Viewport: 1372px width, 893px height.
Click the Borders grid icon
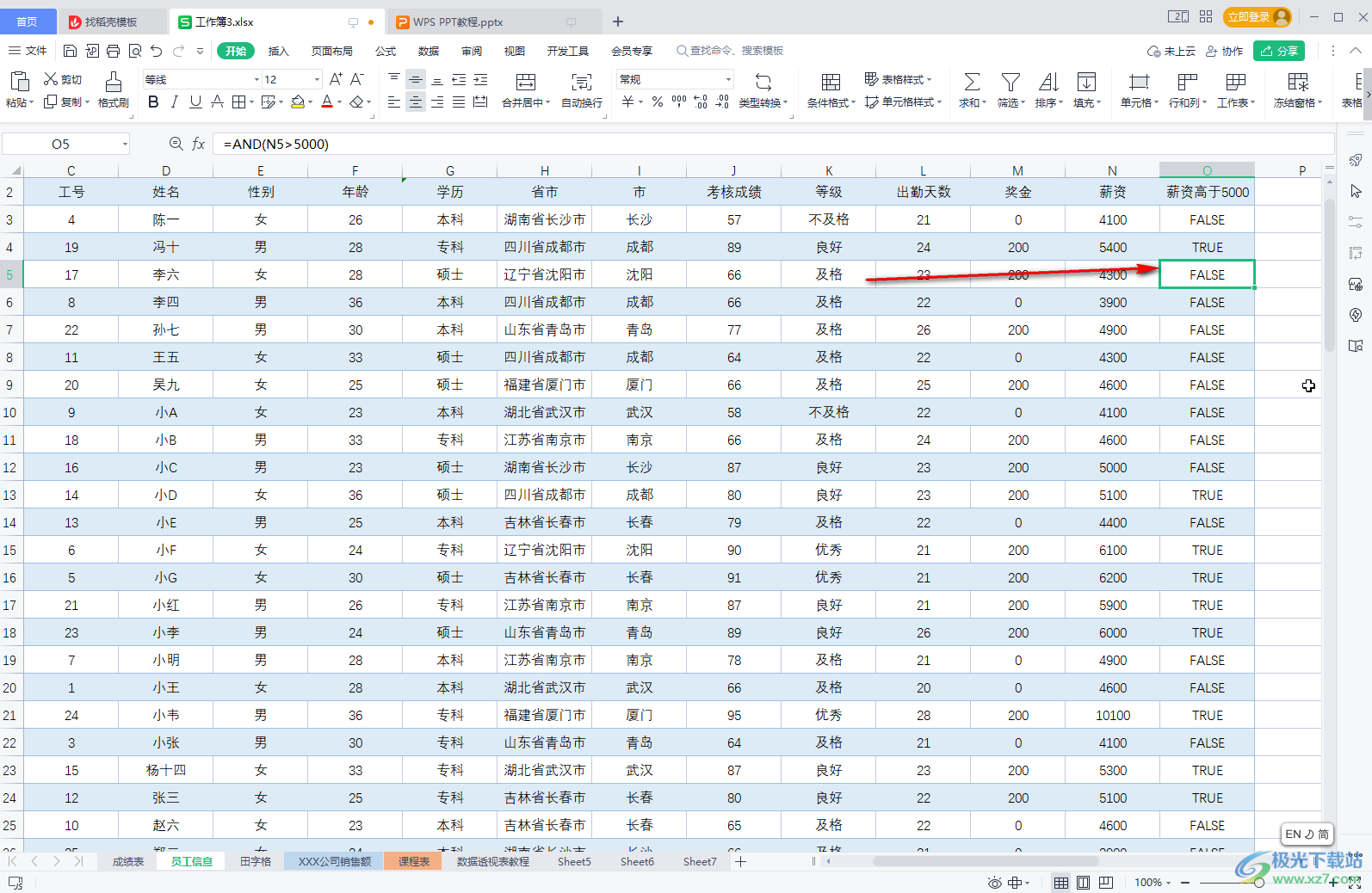tap(238, 102)
